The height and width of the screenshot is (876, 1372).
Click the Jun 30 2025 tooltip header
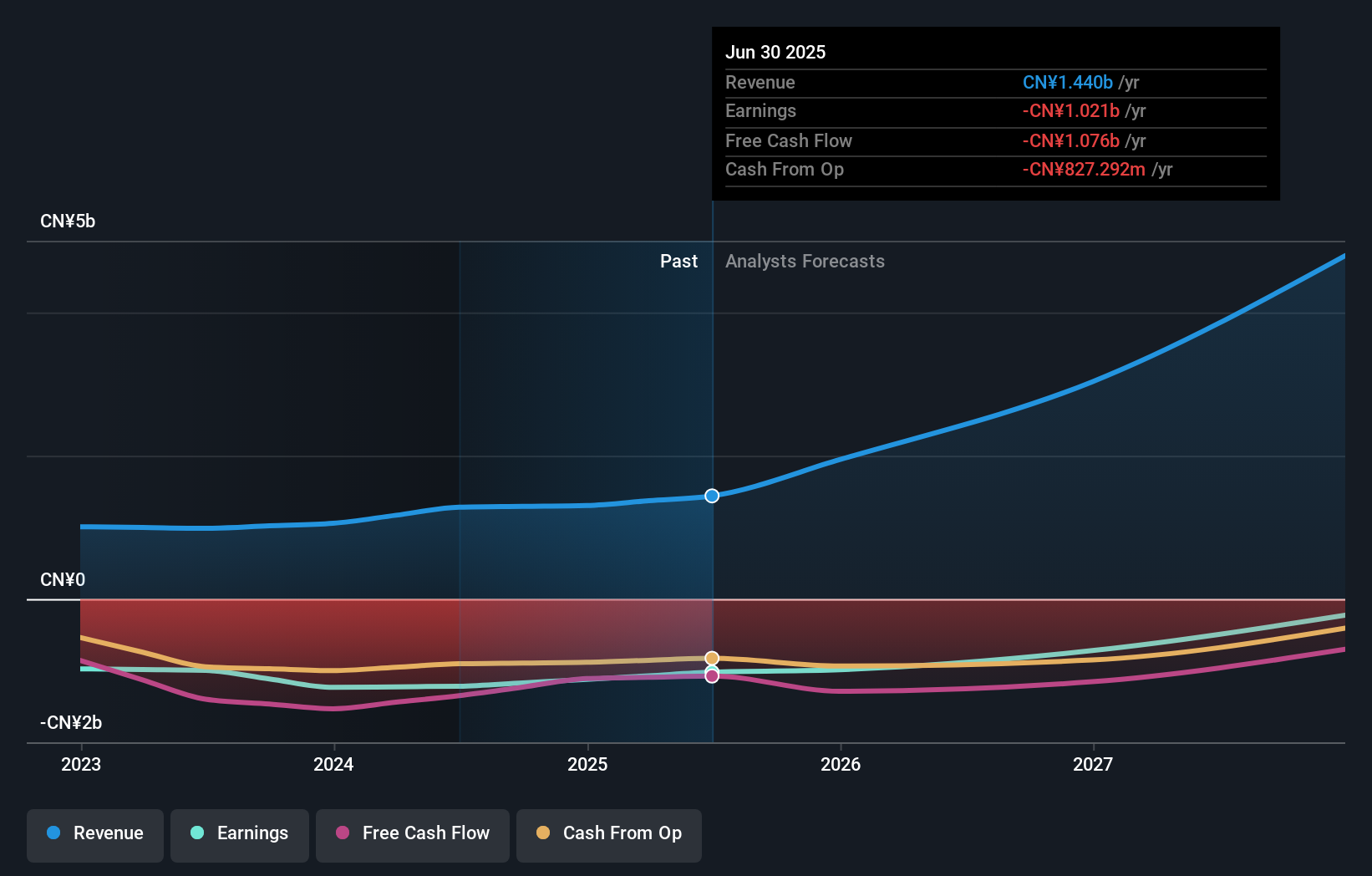tap(775, 52)
